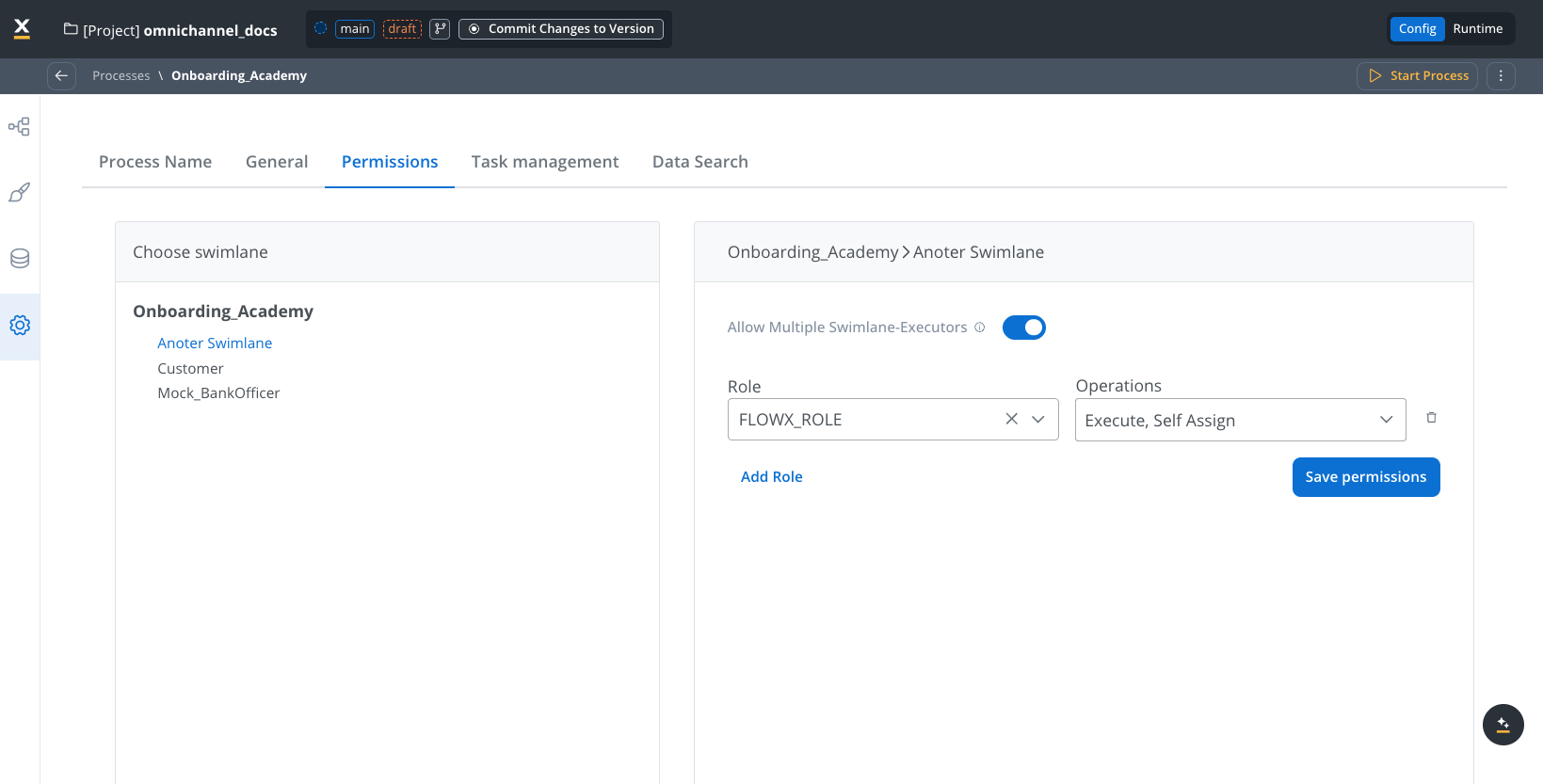This screenshot has height=784, width=1543.
Task: Click the back arrow button
Action: [61, 76]
